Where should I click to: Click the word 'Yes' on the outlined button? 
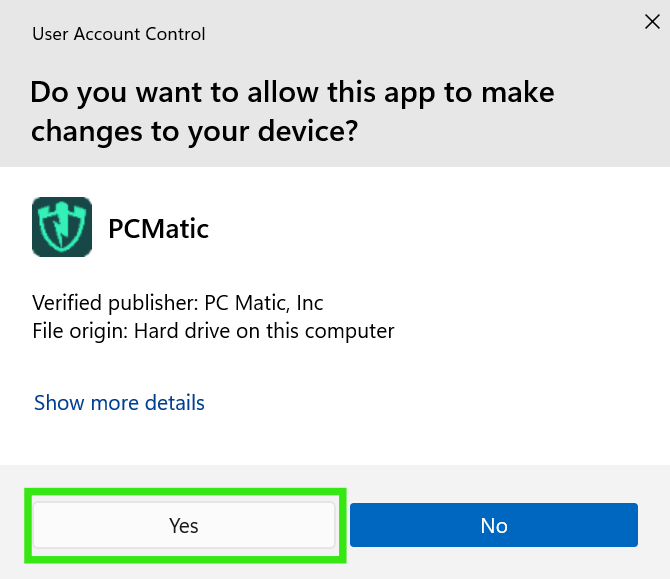[184, 526]
